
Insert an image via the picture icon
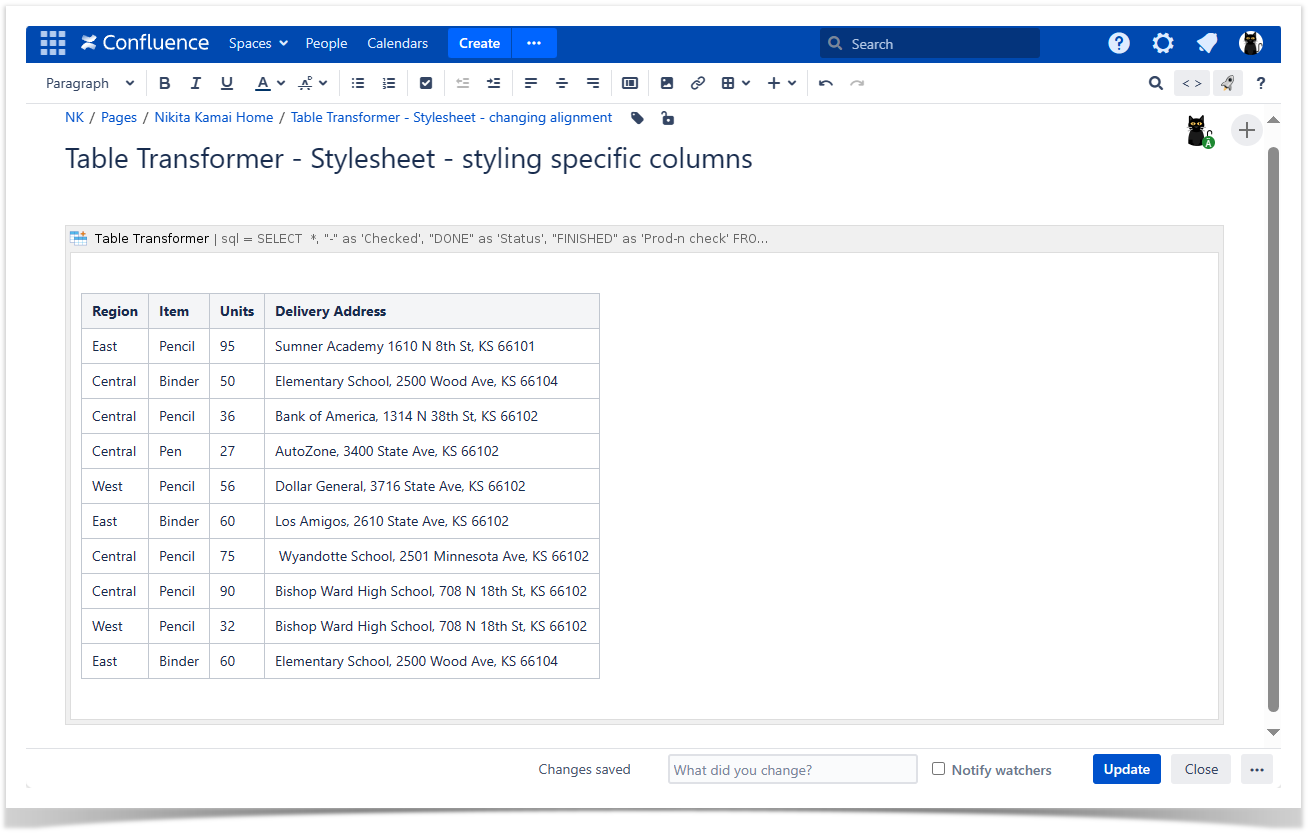(667, 83)
